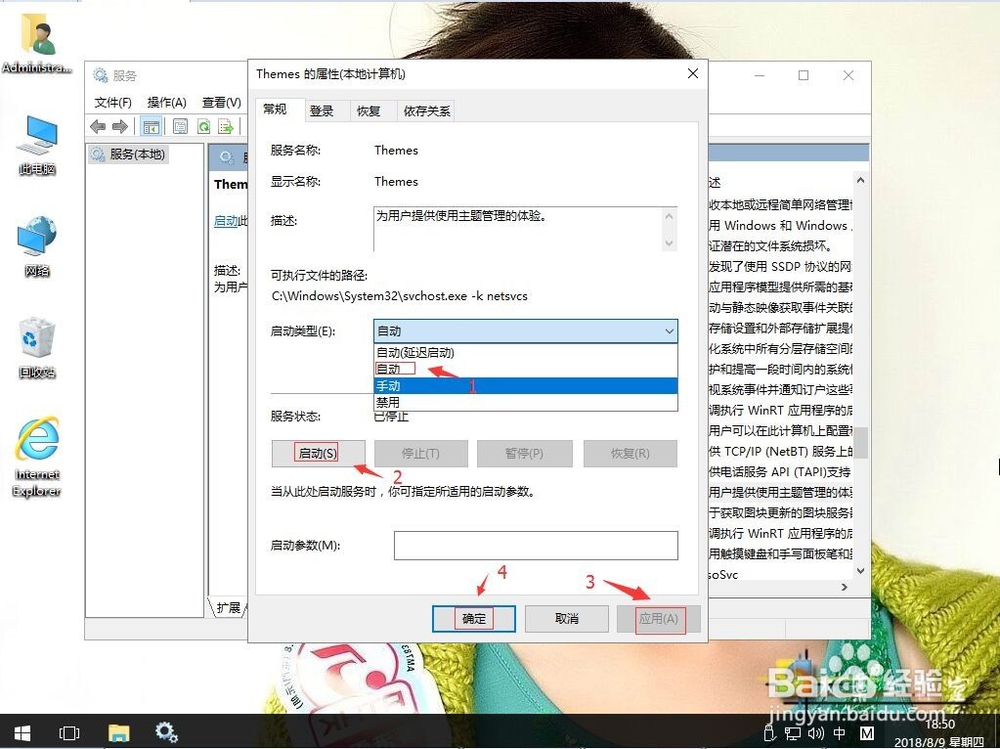Open File Explorer from the taskbar
The width and height of the screenshot is (1000, 749).
tap(118, 732)
